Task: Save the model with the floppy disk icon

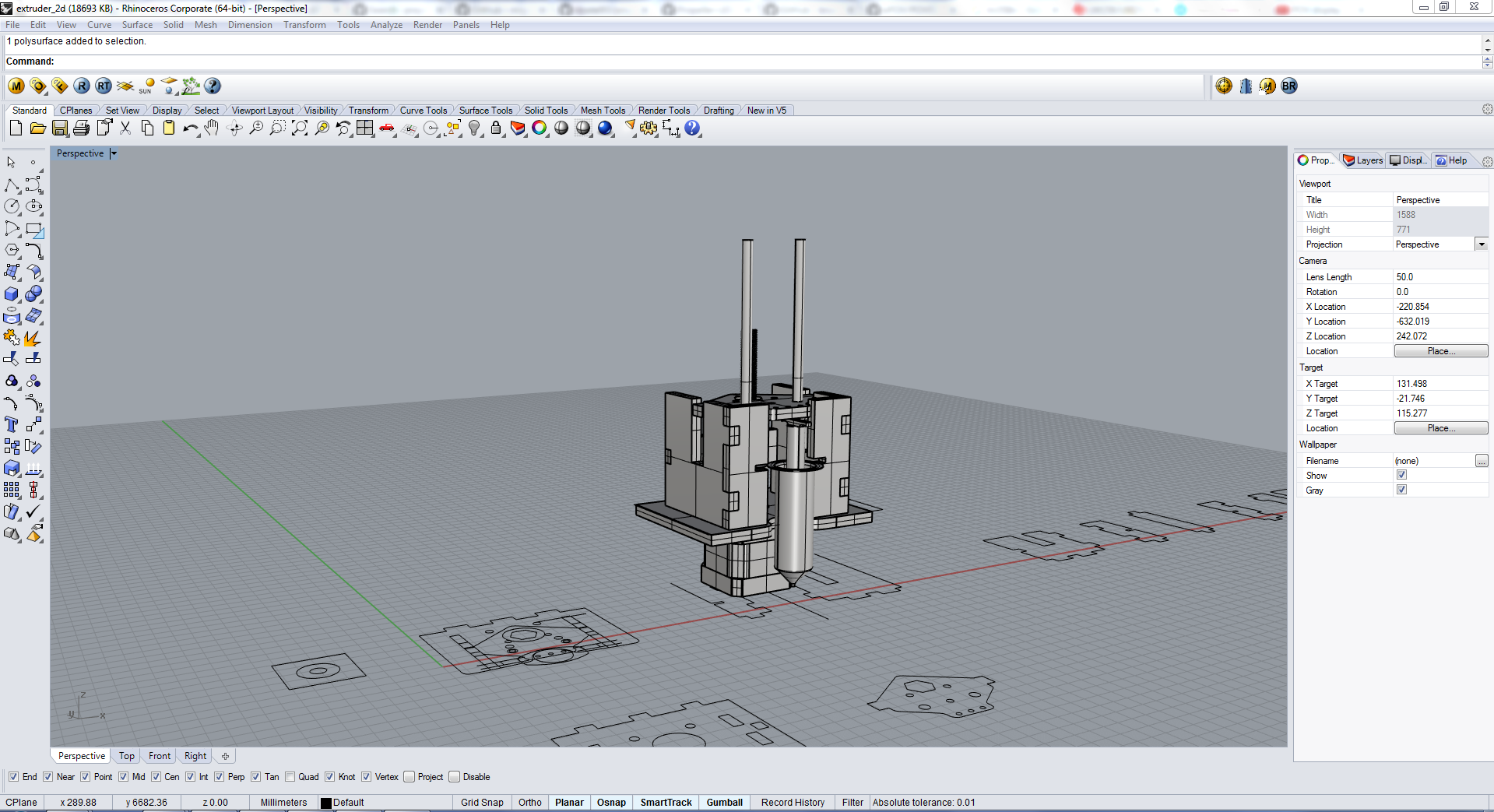Action: (x=60, y=128)
